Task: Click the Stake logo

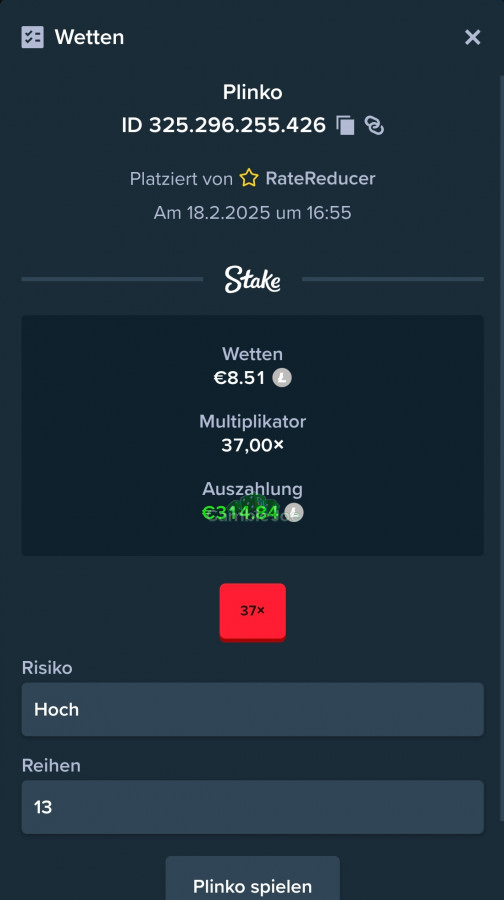Action: click(253, 280)
